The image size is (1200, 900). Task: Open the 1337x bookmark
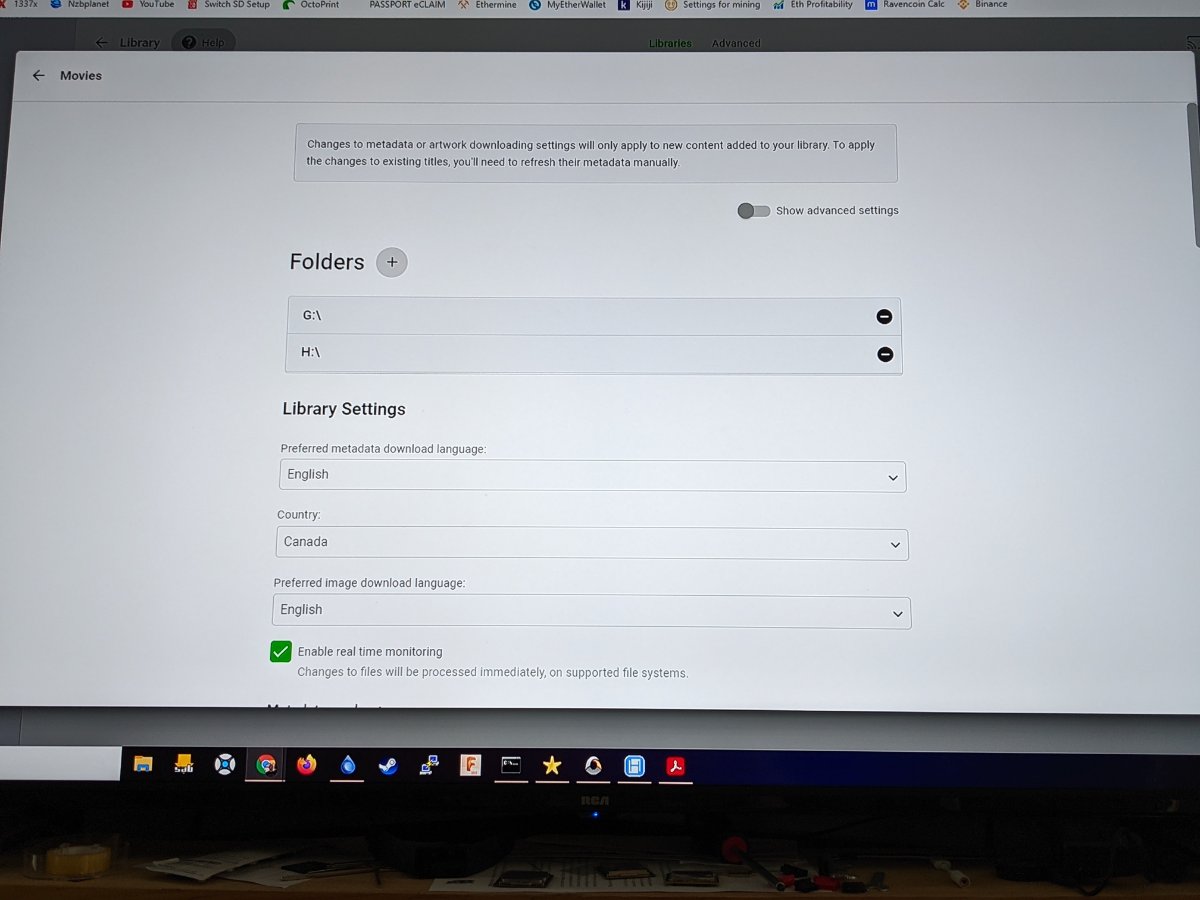pyautogui.click(x=20, y=5)
